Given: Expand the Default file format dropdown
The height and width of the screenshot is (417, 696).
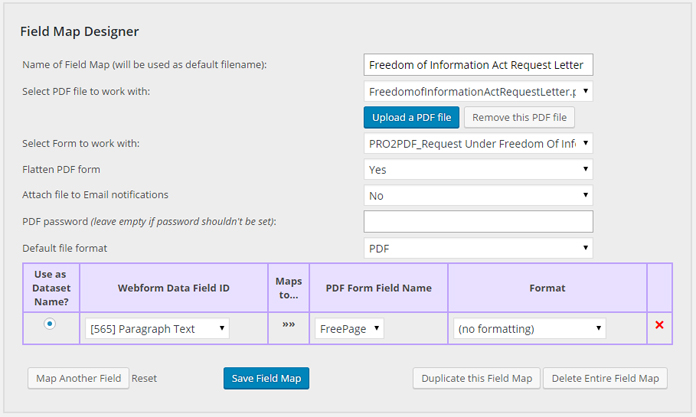Looking at the screenshot, I should coord(478,247).
